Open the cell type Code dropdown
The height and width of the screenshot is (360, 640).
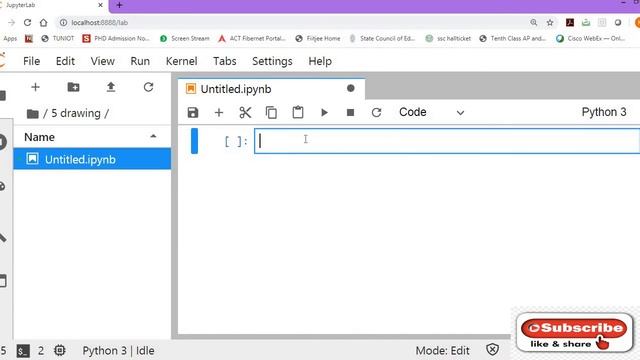(431, 112)
